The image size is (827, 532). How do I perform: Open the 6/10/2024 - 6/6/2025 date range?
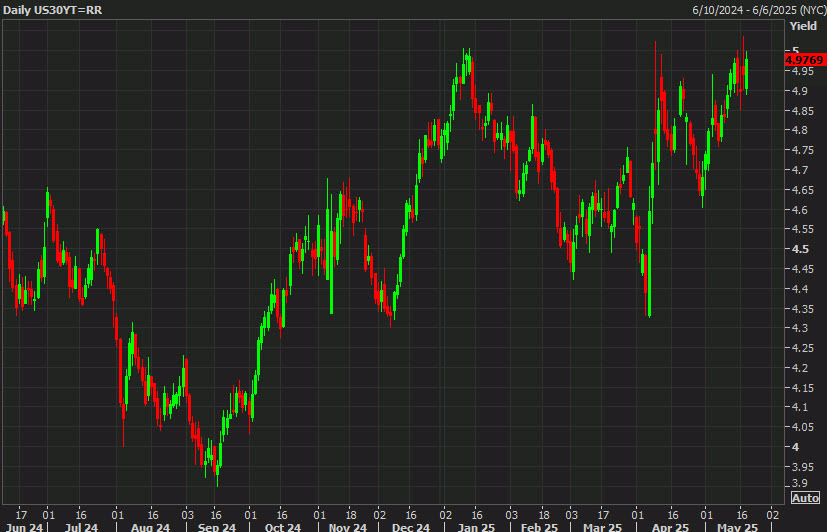(757, 9)
